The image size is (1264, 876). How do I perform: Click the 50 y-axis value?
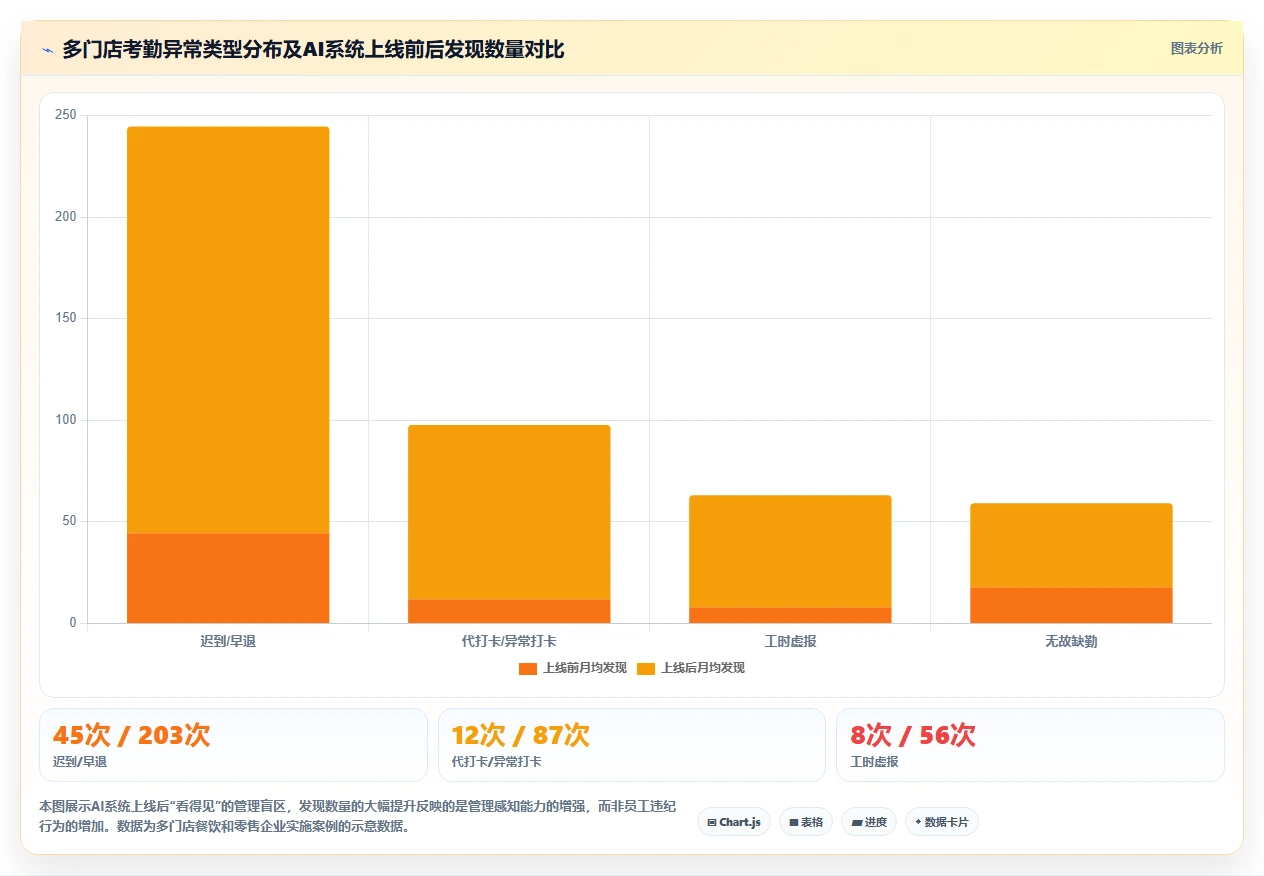tap(69, 521)
